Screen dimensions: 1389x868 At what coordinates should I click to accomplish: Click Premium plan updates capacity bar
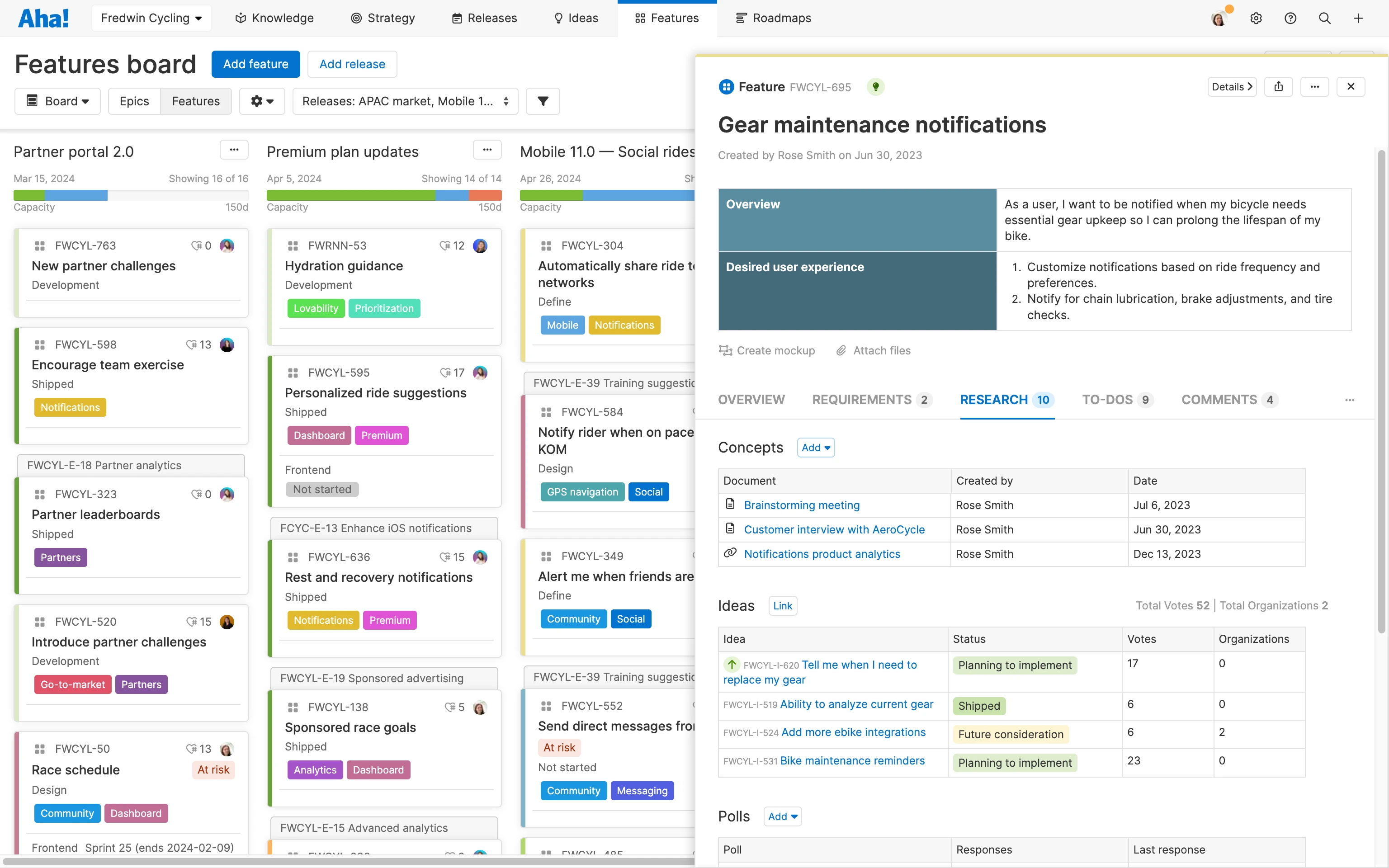coord(383,195)
